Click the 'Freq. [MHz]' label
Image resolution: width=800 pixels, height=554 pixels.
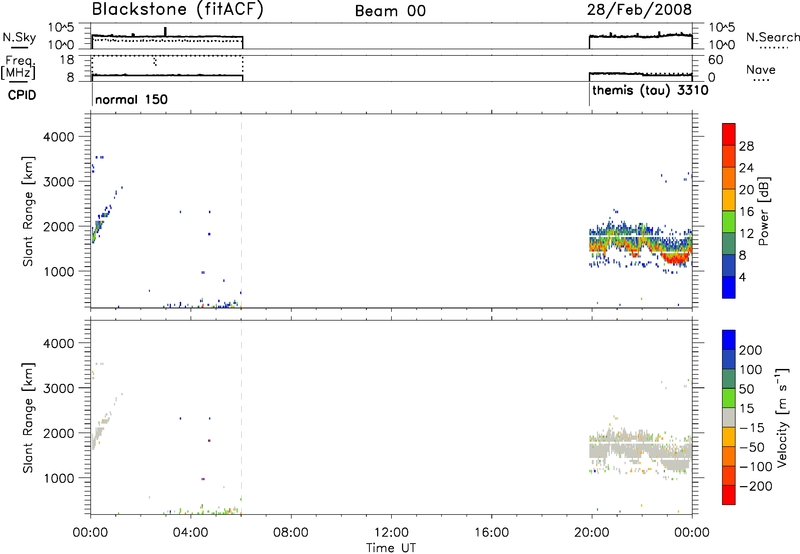(18, 67)
